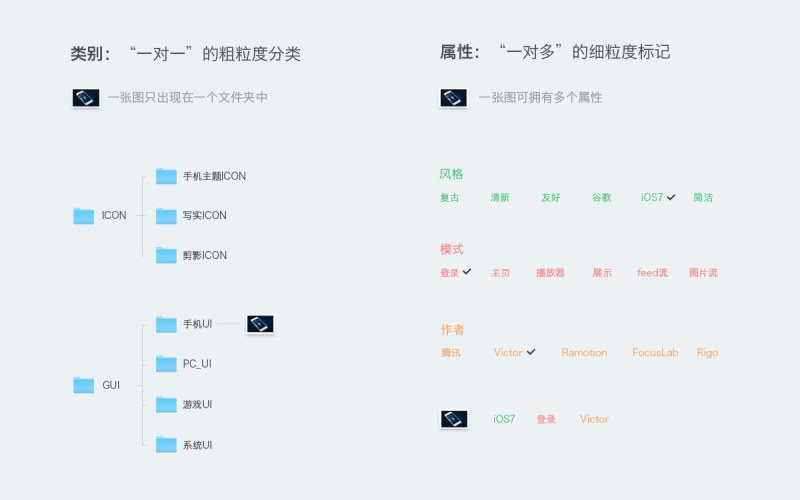This screenshot has width=800, height=500.
Task: Click the phone thumbnail beside 手机UI
Action: (x=260, y=324)
